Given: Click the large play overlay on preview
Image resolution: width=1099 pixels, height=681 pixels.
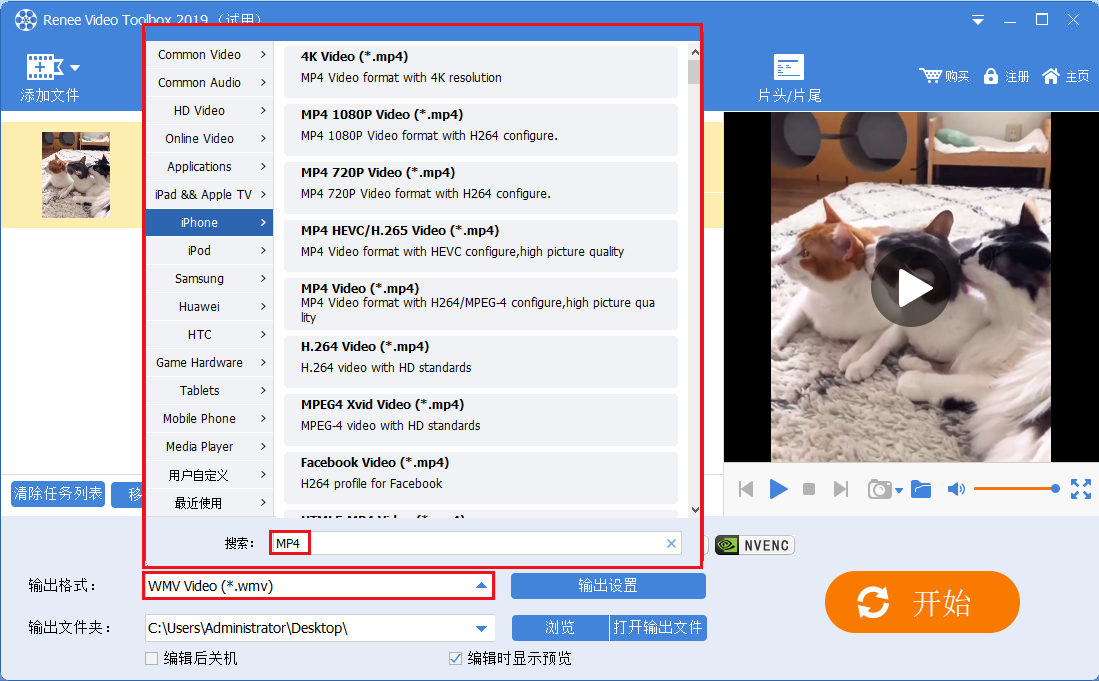Looking at the screenshot, I should point(910,287).
